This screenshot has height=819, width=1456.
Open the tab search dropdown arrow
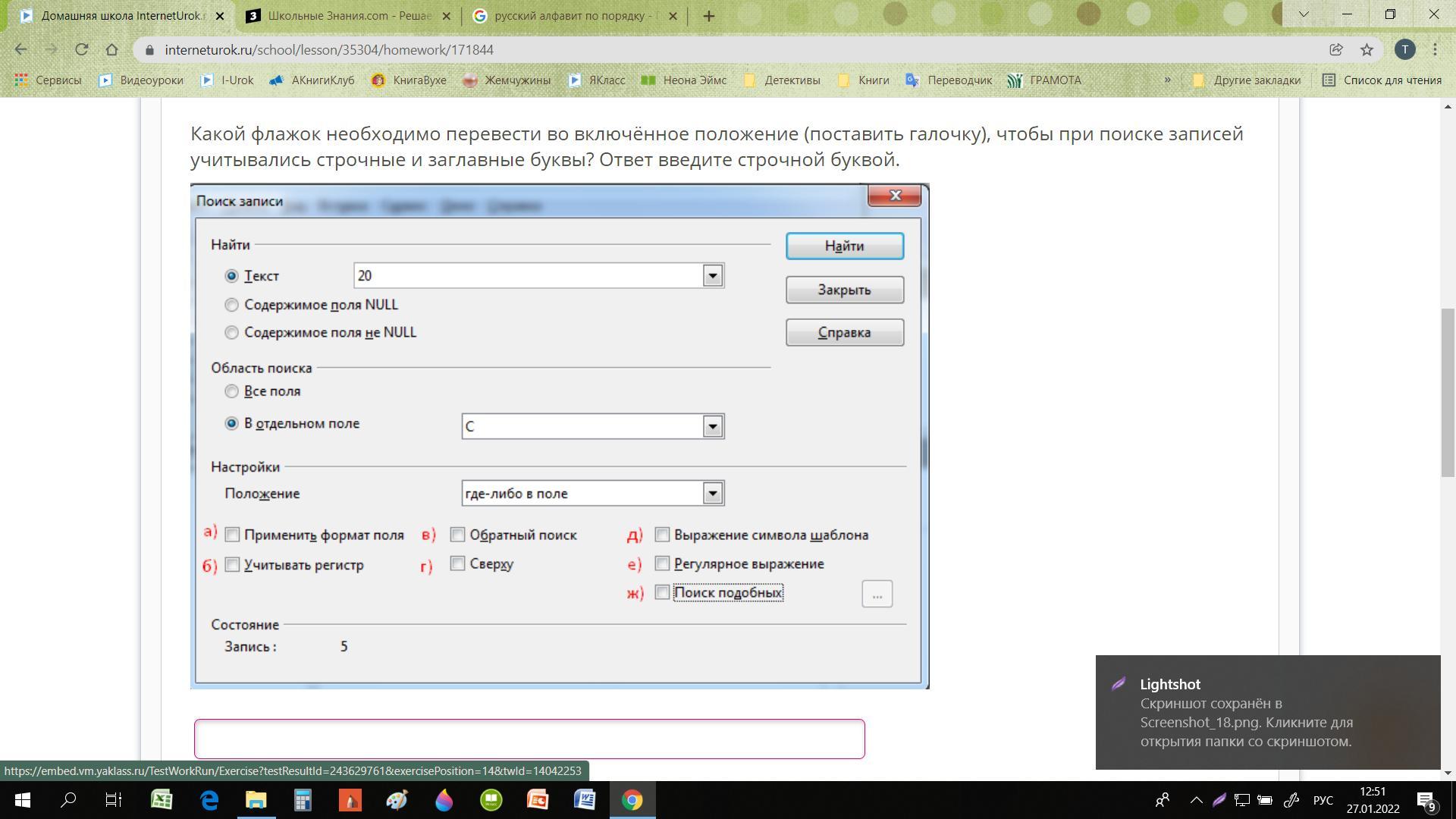pos(1304,14)
